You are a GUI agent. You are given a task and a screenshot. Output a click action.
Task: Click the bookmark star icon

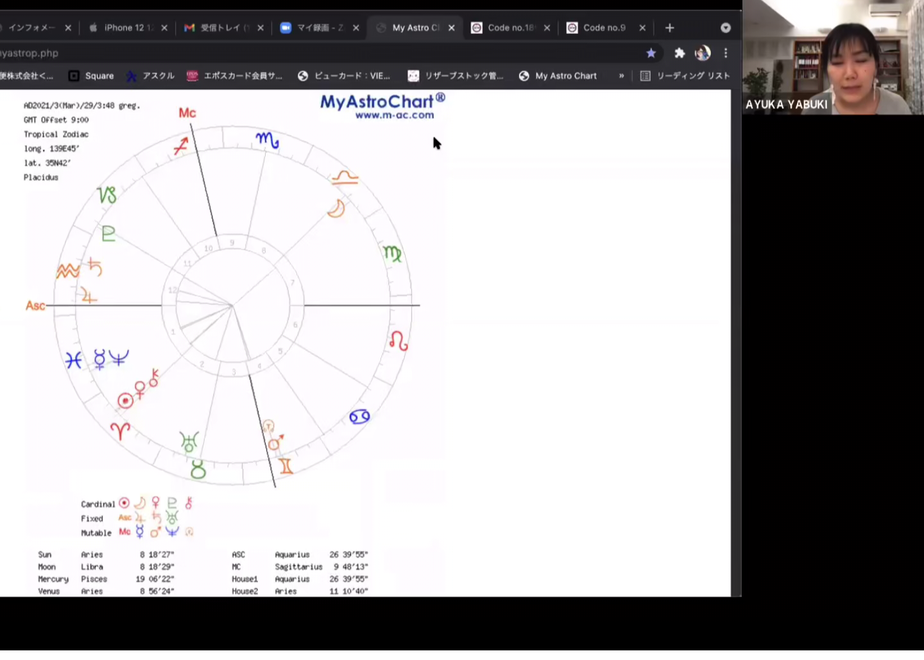click(651, 53)
